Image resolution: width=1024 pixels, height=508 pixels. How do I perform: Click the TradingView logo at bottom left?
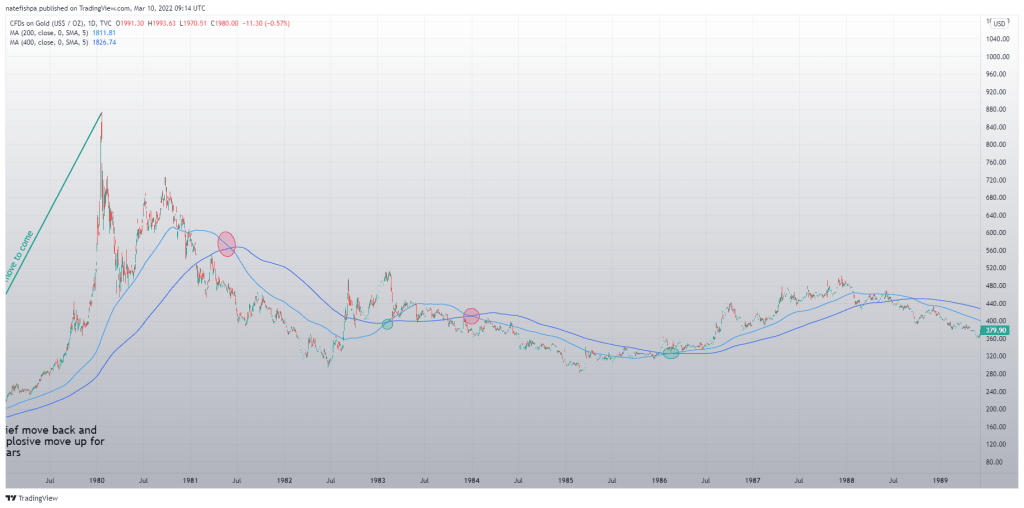click(30, 497)
